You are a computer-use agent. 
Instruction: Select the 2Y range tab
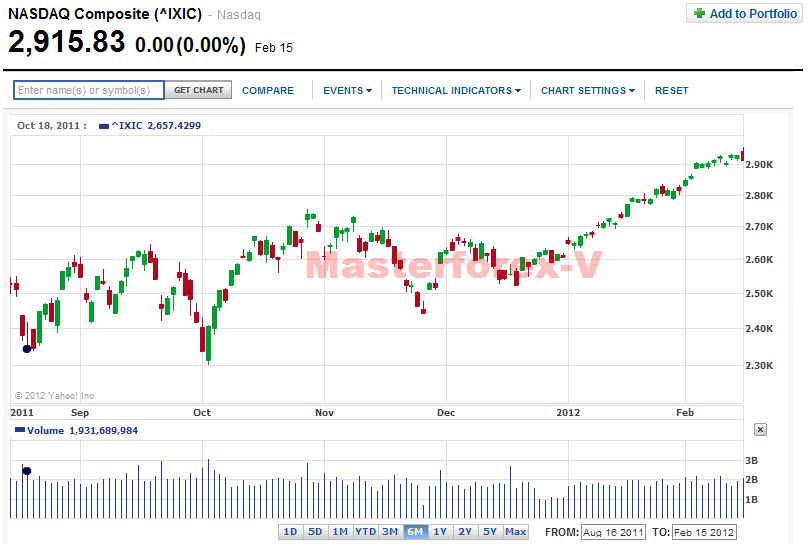coord(465,532)
